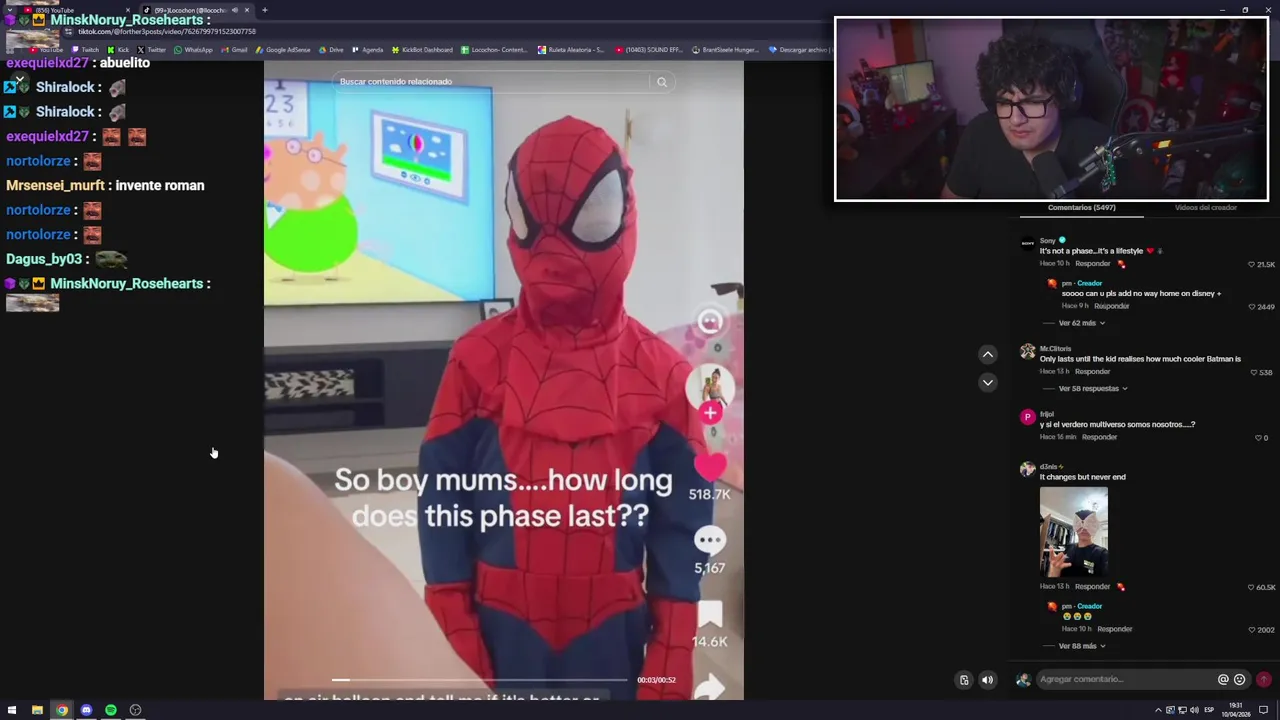1280x720 pixels.
Task: Open File Explorer in the taskbar
Action: pyautogui.click(x=37, y=710)
